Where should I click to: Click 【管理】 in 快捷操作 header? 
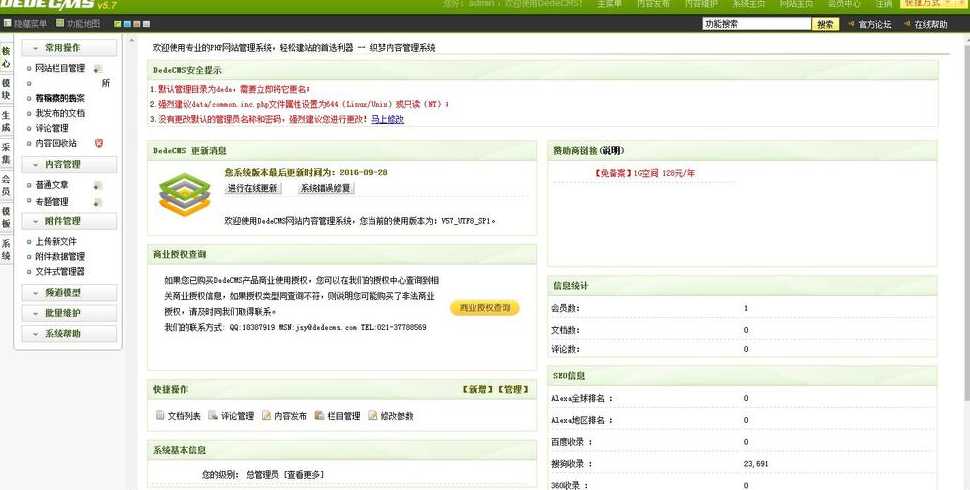click(513, 390)
